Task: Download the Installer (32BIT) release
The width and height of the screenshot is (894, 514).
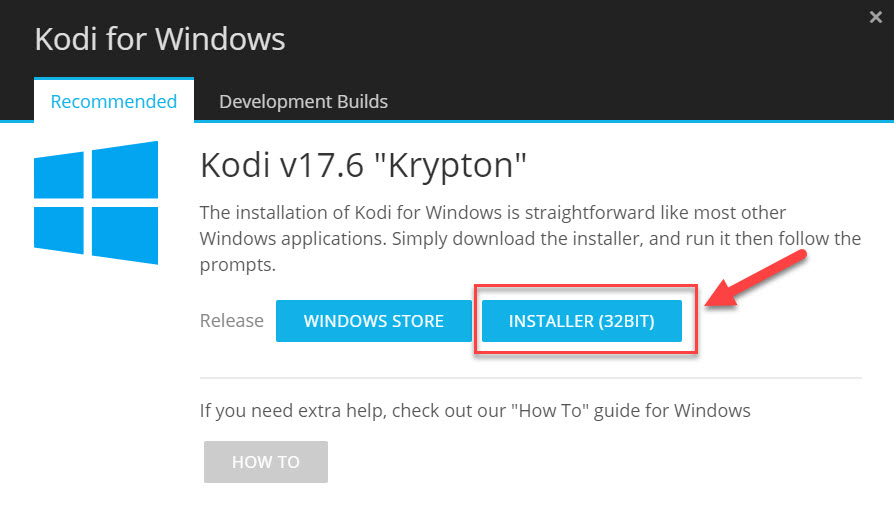Action: (582, 321)
